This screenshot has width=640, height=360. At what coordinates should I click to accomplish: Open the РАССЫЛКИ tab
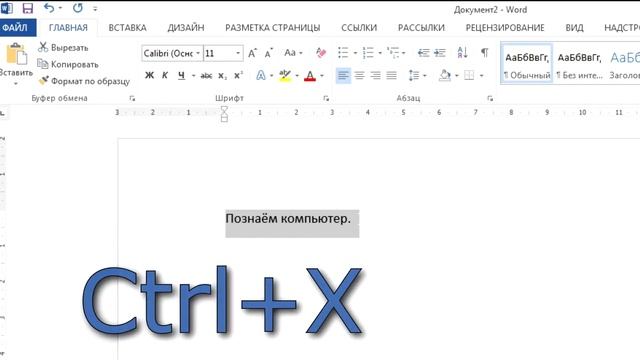(421, 28)
